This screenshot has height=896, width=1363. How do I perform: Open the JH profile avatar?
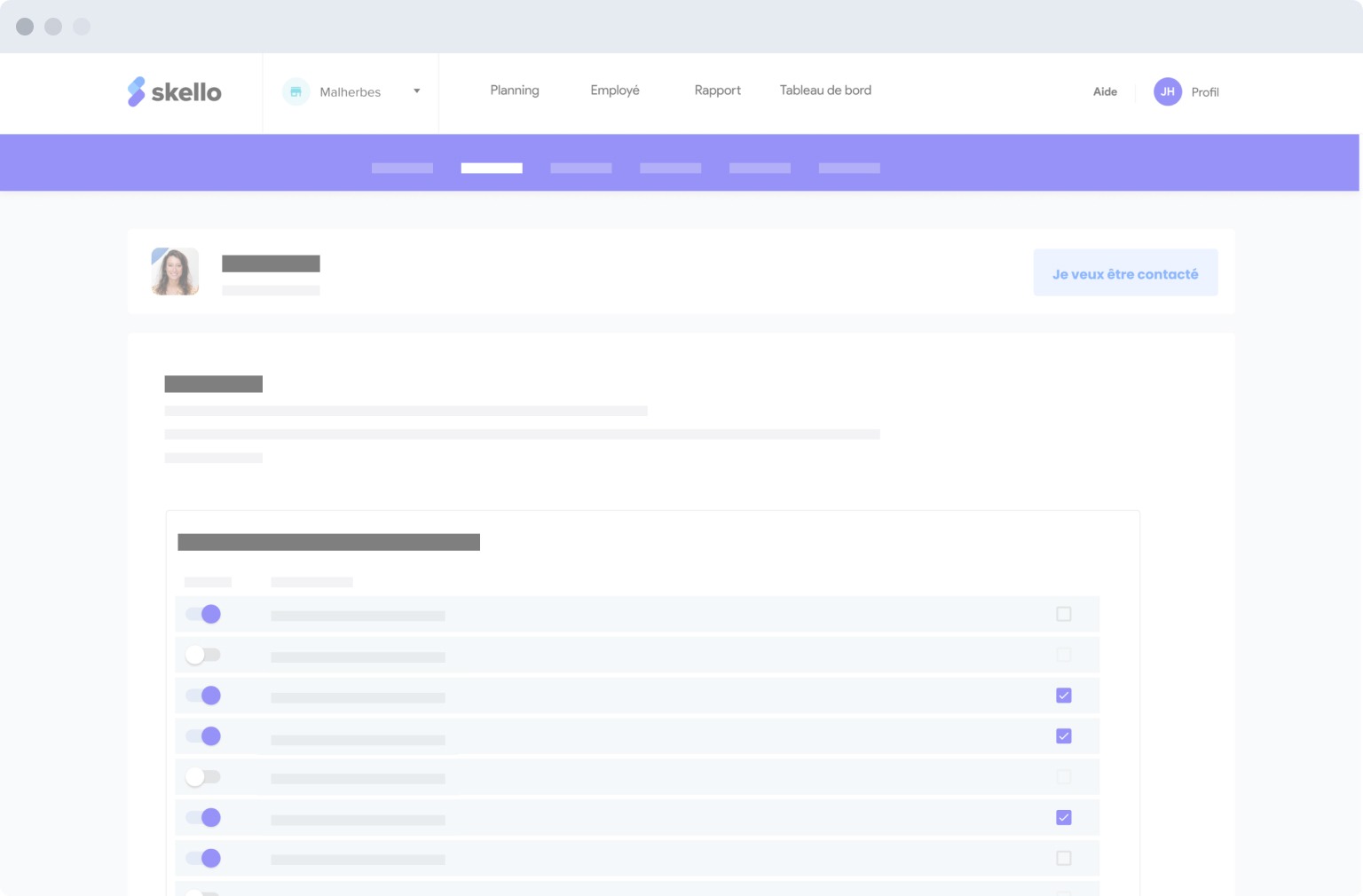1168,91
